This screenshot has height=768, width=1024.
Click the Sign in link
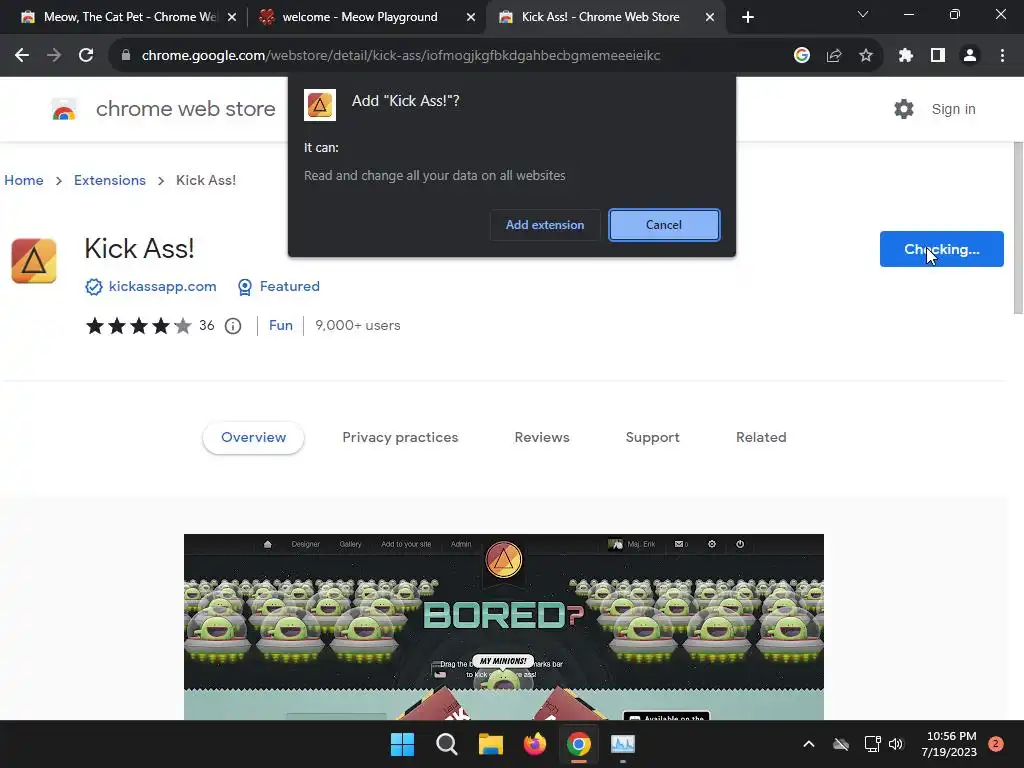[953, 109]
